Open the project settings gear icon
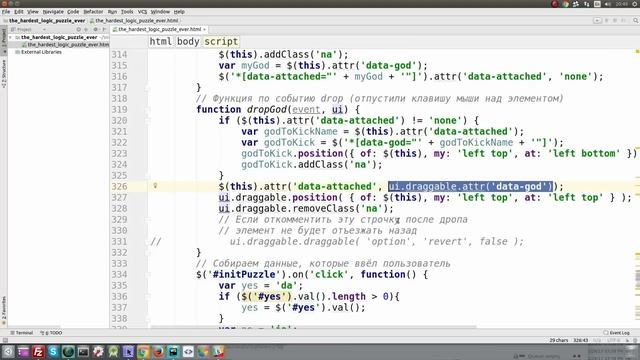The height and width of the screenshot is (360, 640). coord(96,29)
